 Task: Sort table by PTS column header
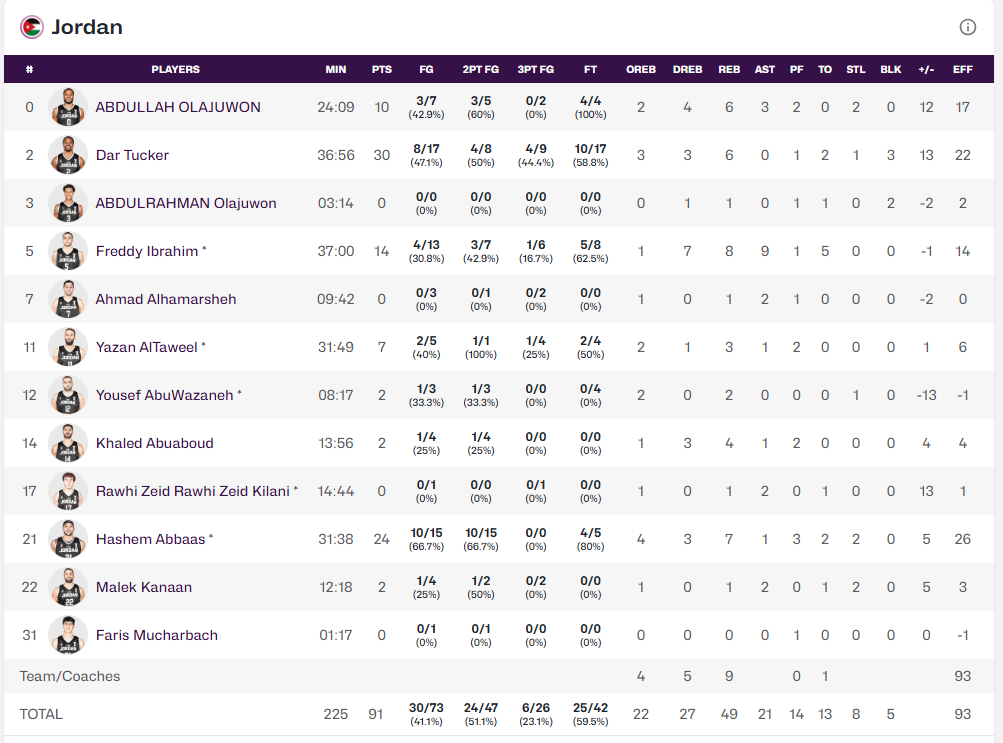pyautogui.click(x=381, y=69)
